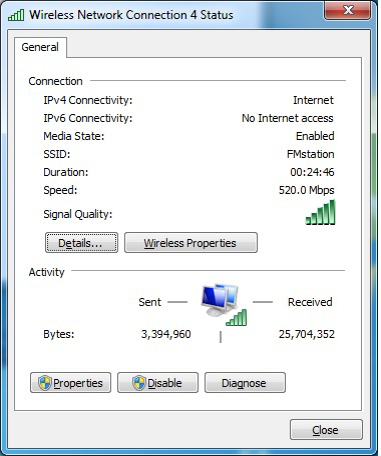Screen dimensions: 381x456
Task: Click the window title Wireless Network Connection 4 Status
Action: point(131,15)
